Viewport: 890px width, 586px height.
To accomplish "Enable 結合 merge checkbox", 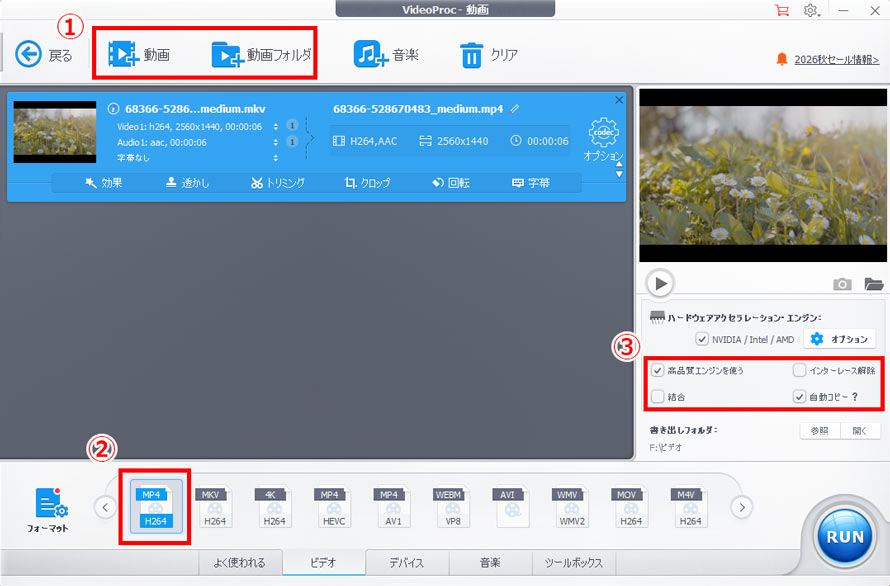I will [657, 396].
